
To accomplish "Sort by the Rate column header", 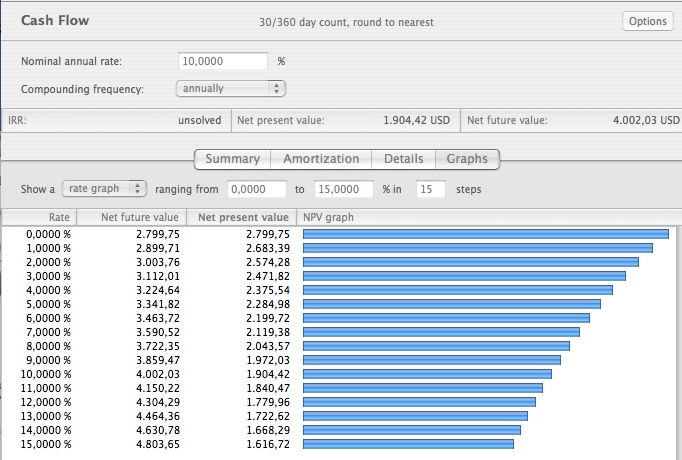I will [40, 217].
